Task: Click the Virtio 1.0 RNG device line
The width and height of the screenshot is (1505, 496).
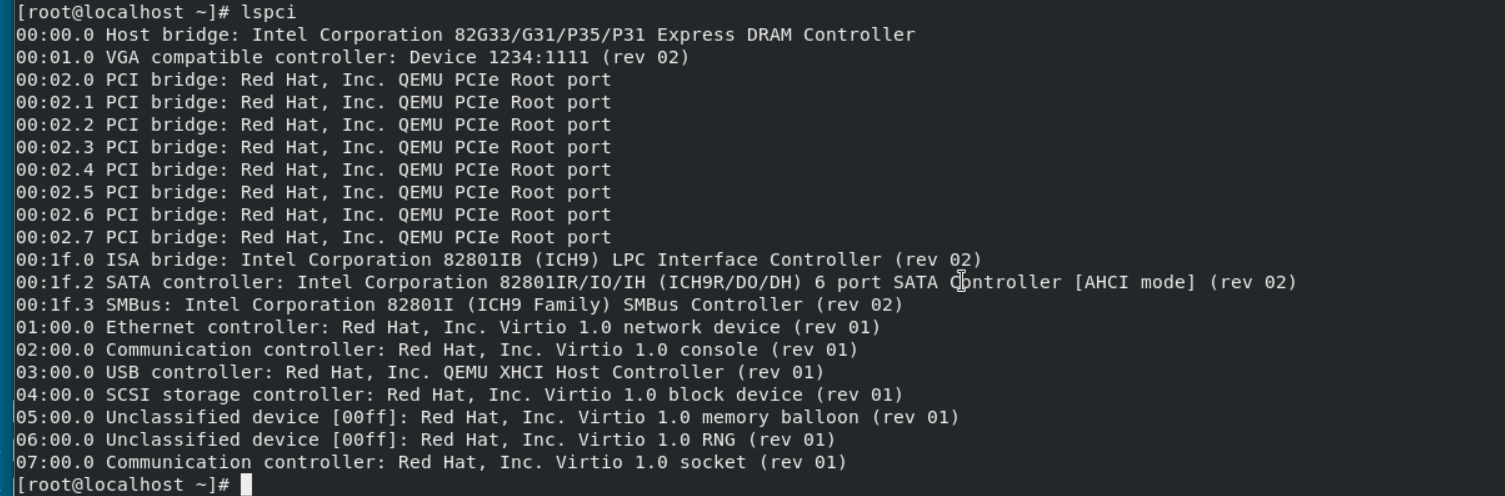Action: tap(425, 440)
